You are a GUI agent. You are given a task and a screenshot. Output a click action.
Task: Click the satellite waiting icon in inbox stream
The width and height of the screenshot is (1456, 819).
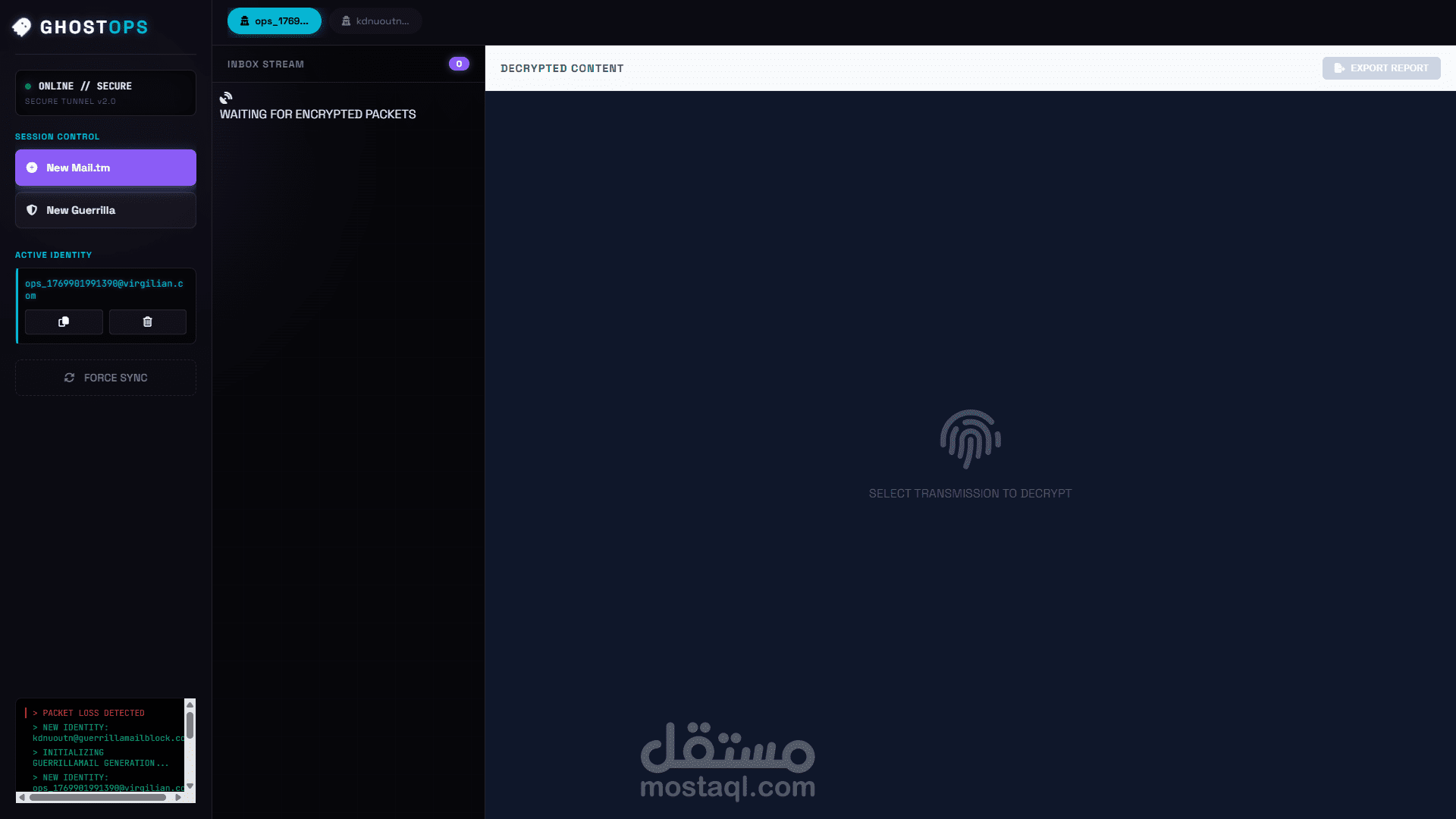pos(226,98)
